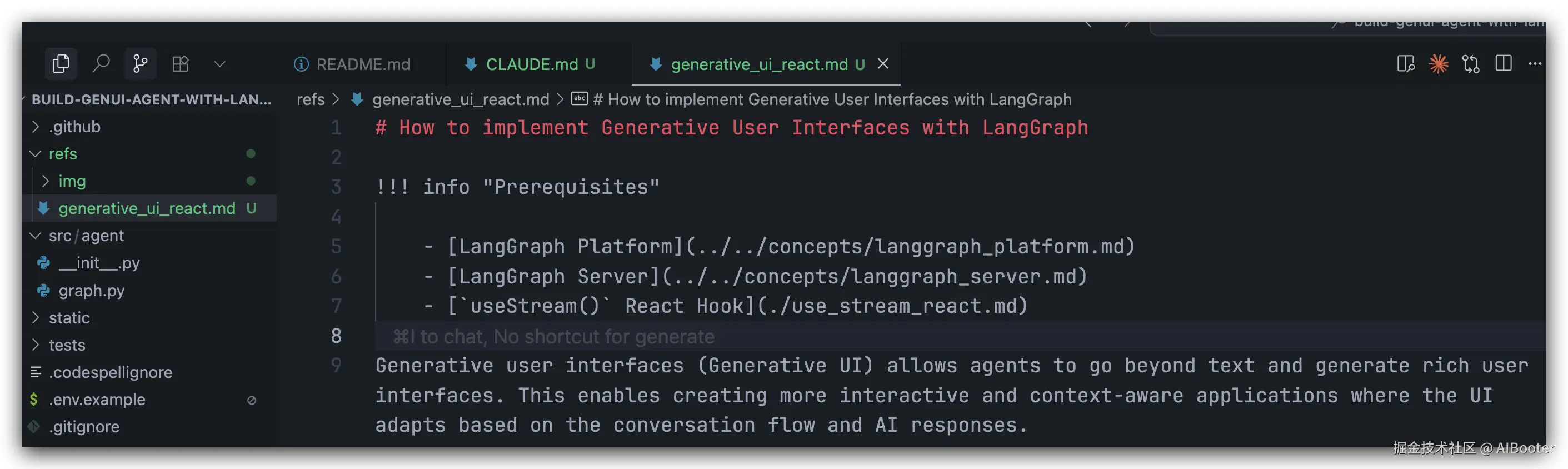
Task: Expand the static folder
Action: 69,318
